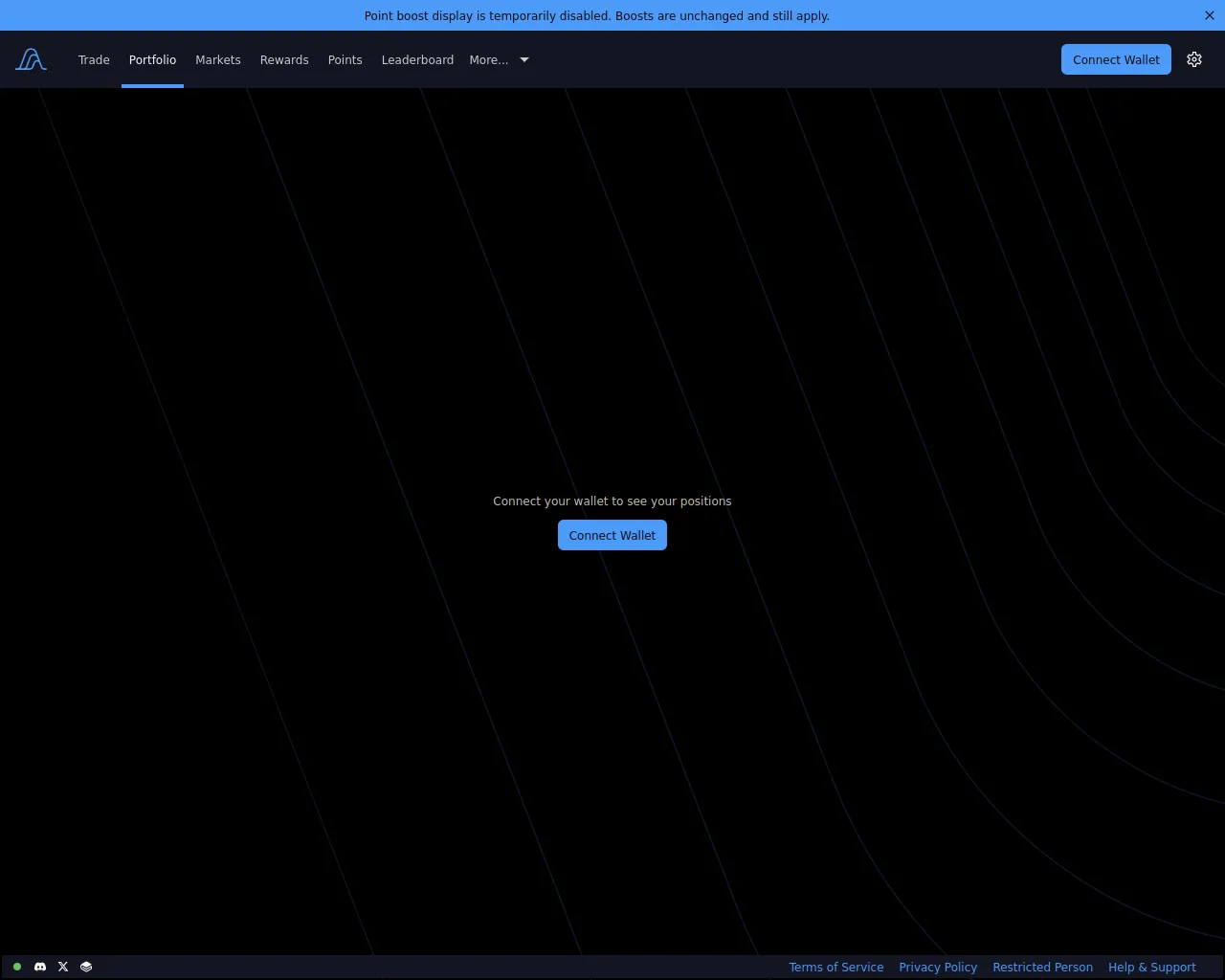Viewport: 1225px width, 980px height.
Task: Select the Portfolio tab
Action: 152,59
